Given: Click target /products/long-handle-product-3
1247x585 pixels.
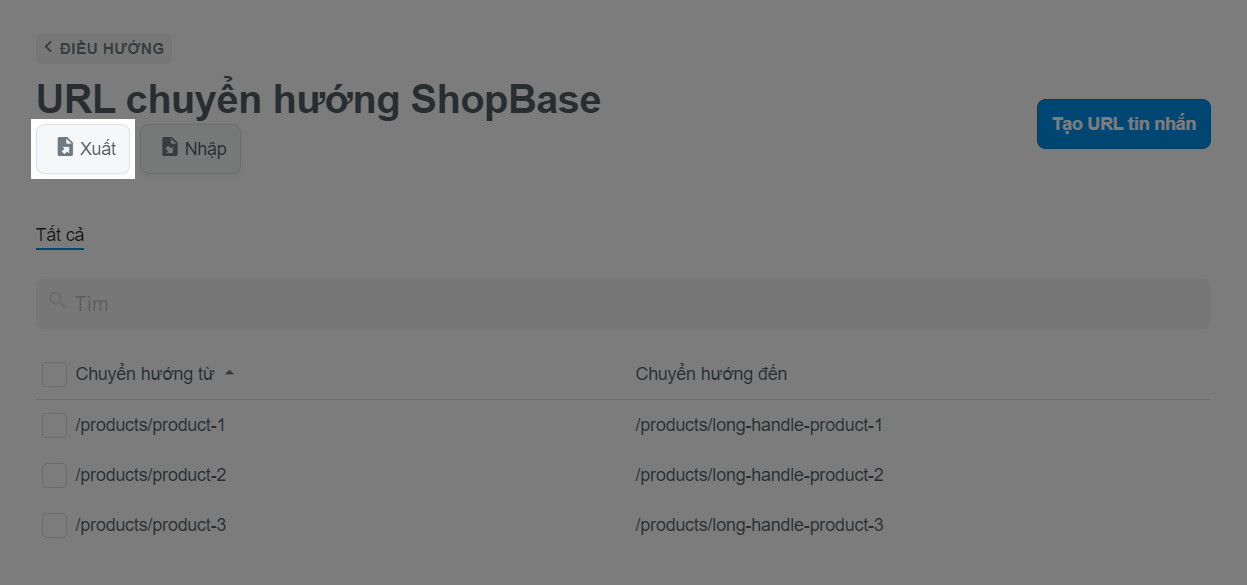Looking at the screenshot, I should point(759,525).
